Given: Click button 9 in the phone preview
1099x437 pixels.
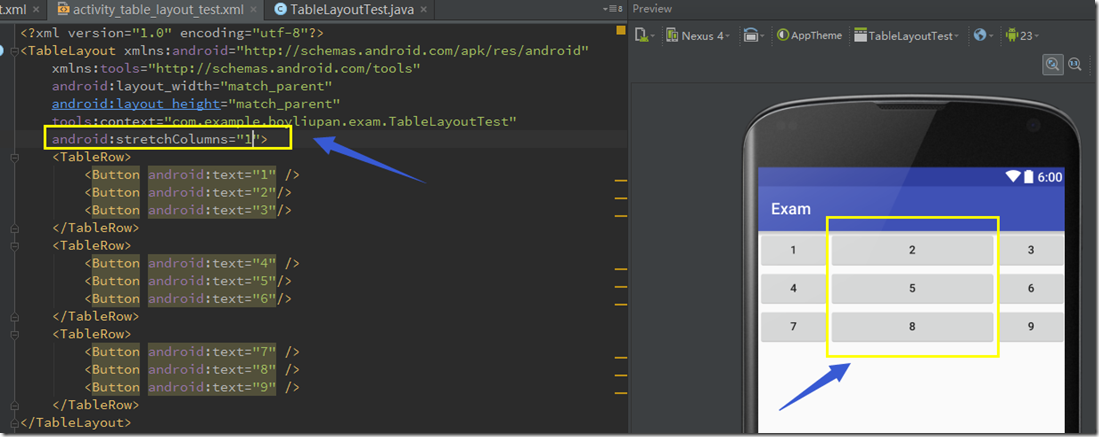Looking at the screenshot, I should pyautogui.click(x=1031, y=327).
